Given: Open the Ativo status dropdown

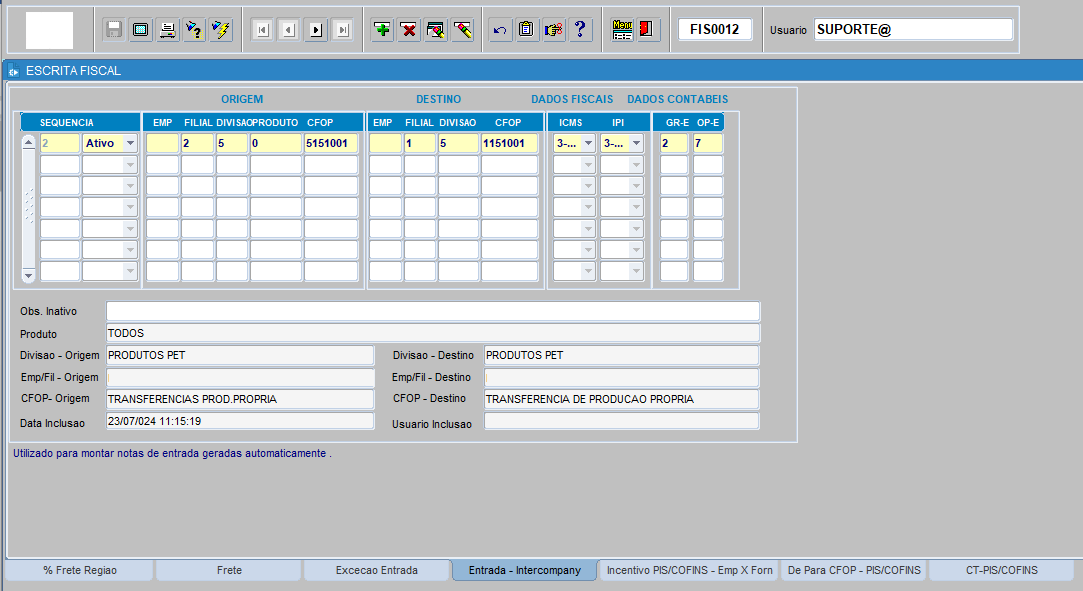Looking at the screenshot, I should click(129, 144).
